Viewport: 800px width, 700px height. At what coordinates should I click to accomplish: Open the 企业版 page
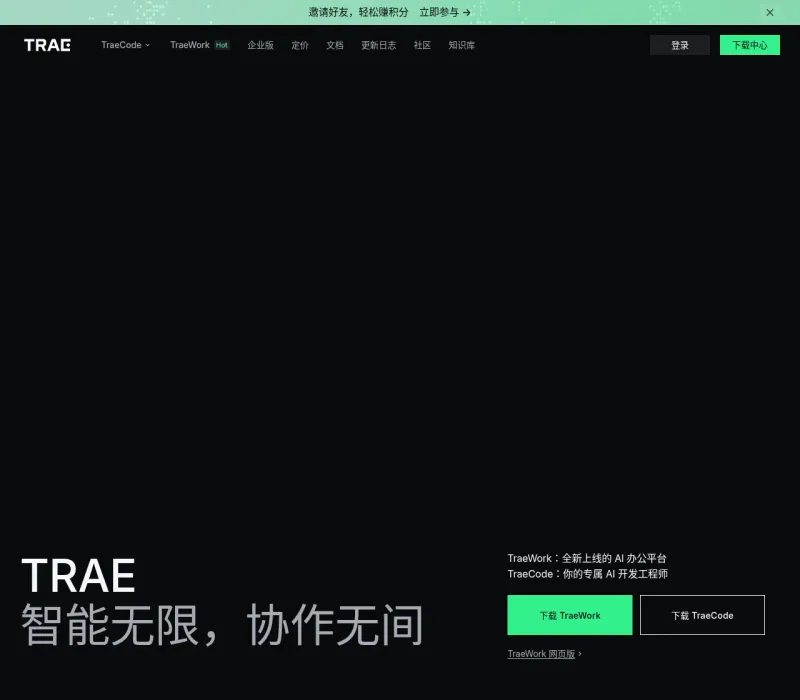[261, 45]
